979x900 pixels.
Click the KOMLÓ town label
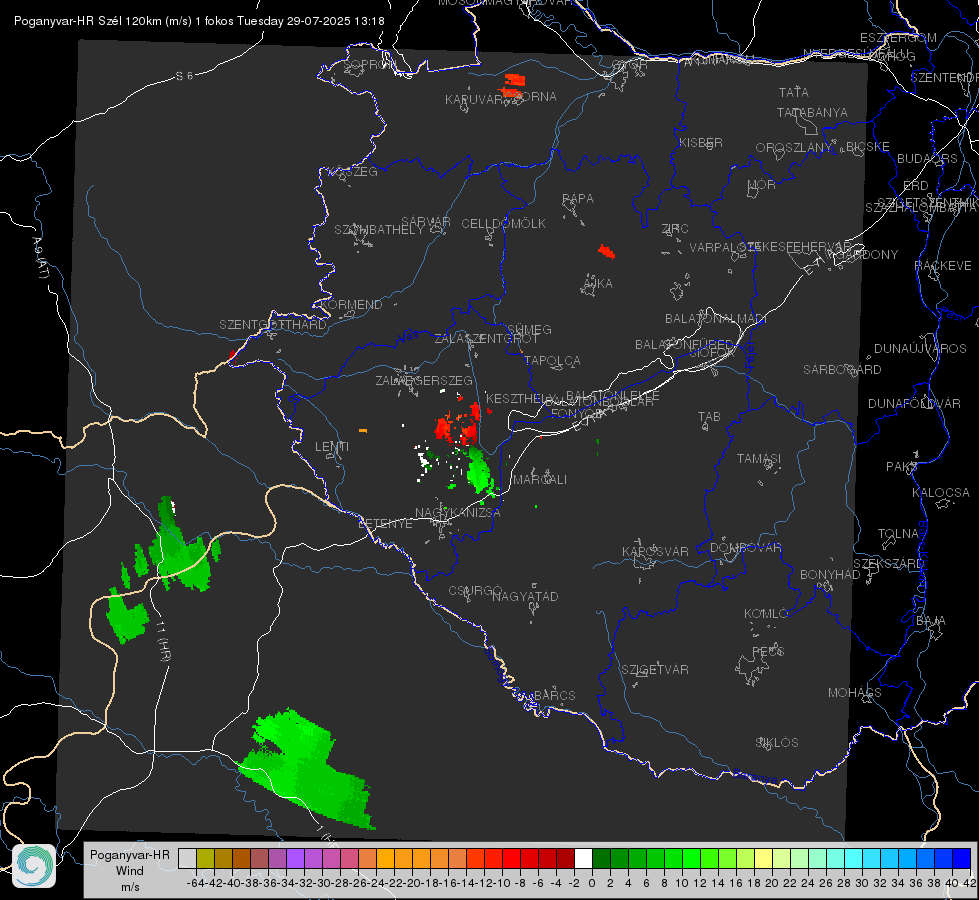point(766,614)
